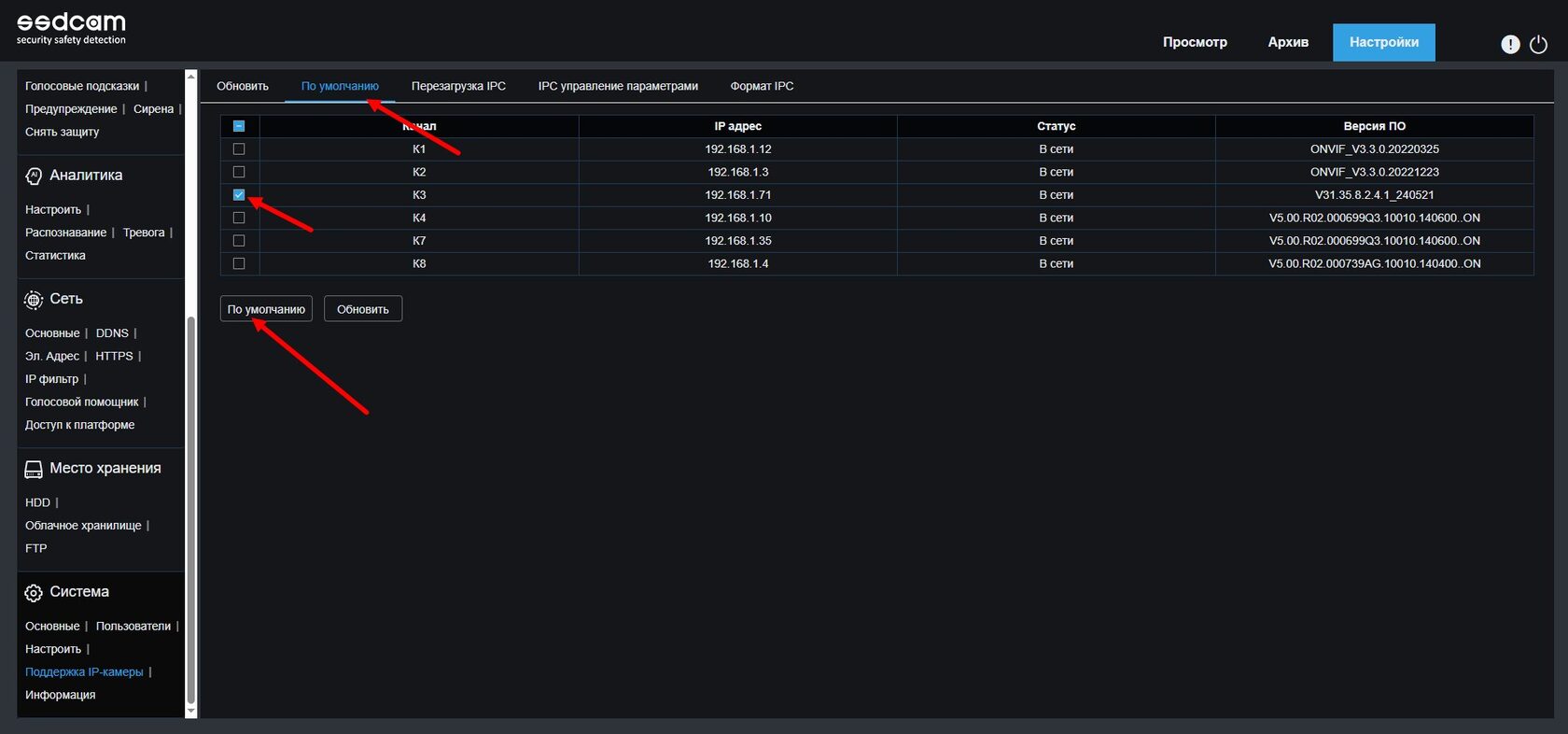Click the sidebar scrollbar thumb
The height and width of the screenshot is (734, 1568).
pyautogui.click(x=191, y=509)
